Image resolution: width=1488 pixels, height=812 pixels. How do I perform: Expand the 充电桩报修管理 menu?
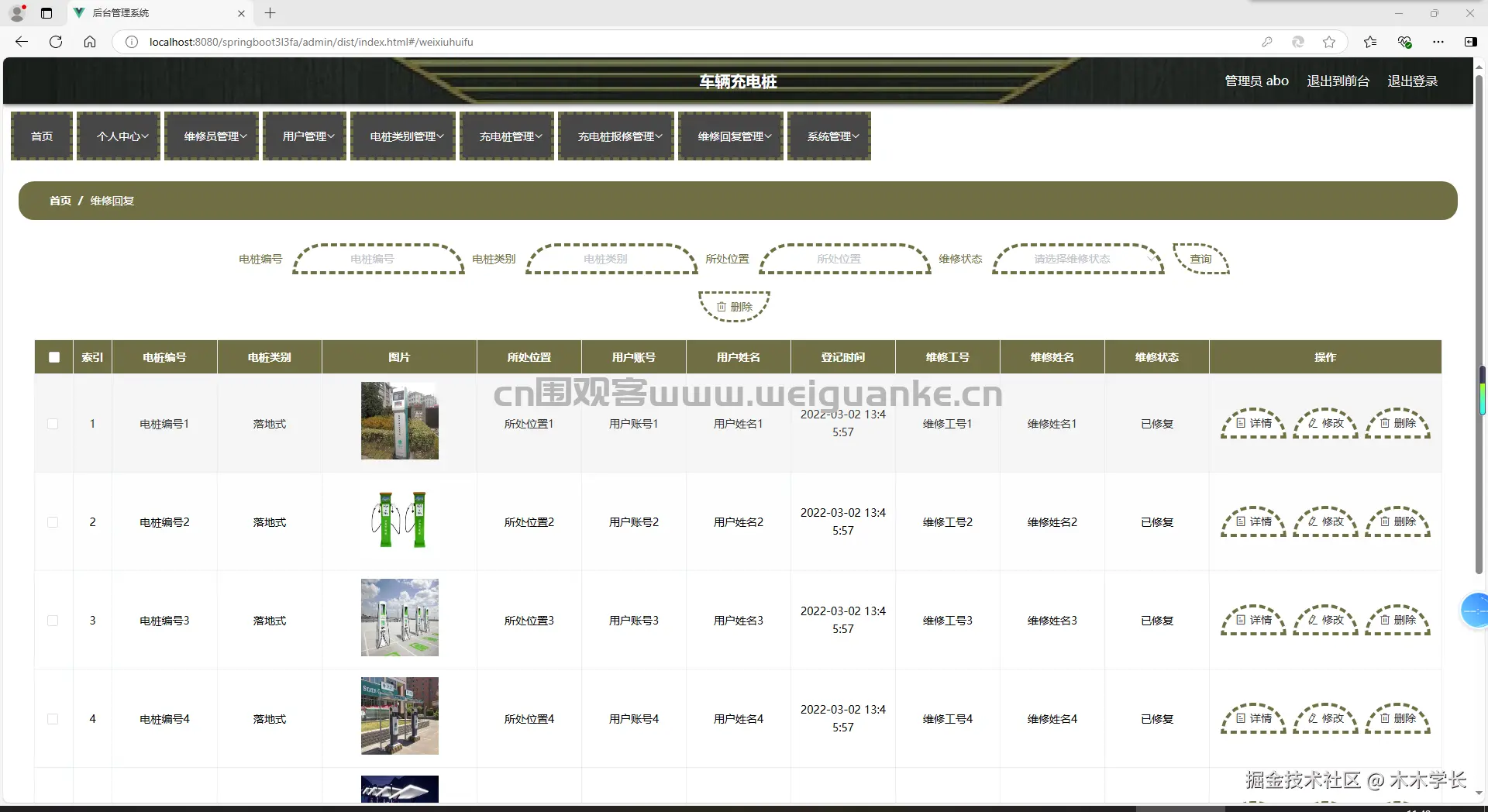tap(616, 136)
